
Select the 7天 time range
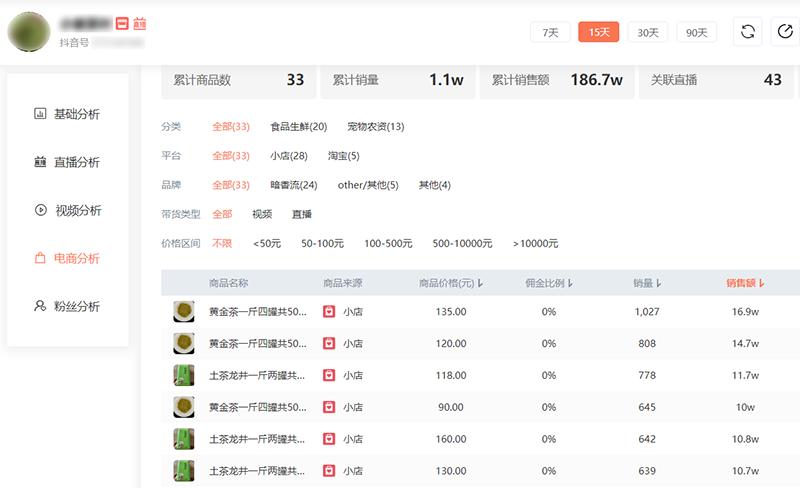[550, 32]
